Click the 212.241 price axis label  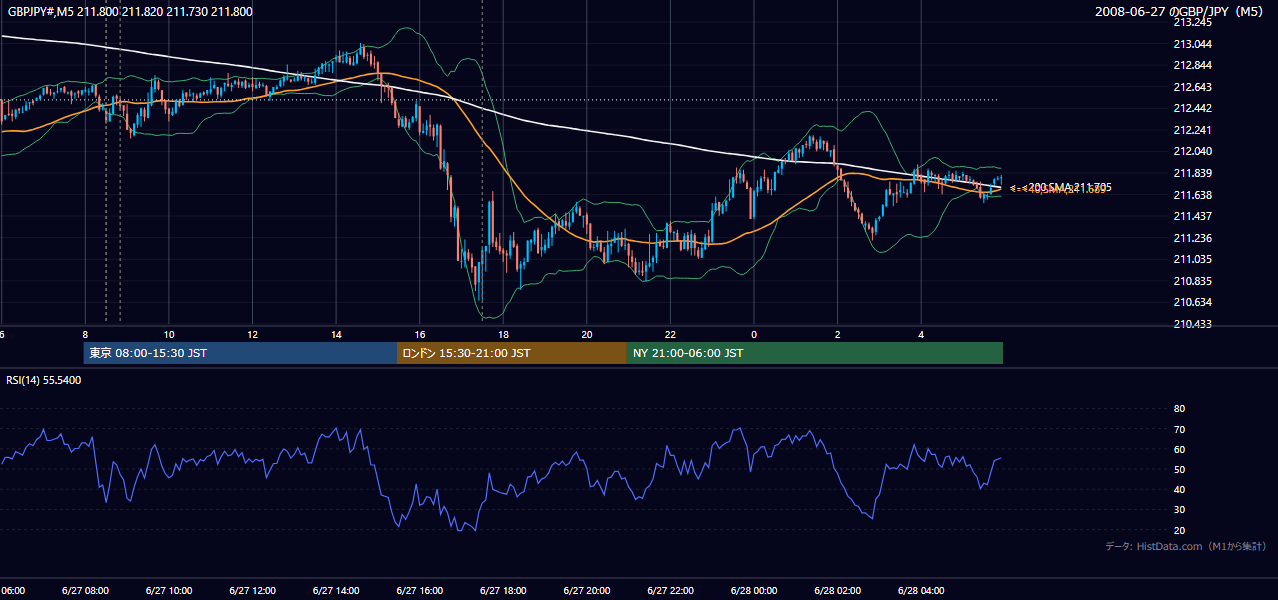(1192, 130)
